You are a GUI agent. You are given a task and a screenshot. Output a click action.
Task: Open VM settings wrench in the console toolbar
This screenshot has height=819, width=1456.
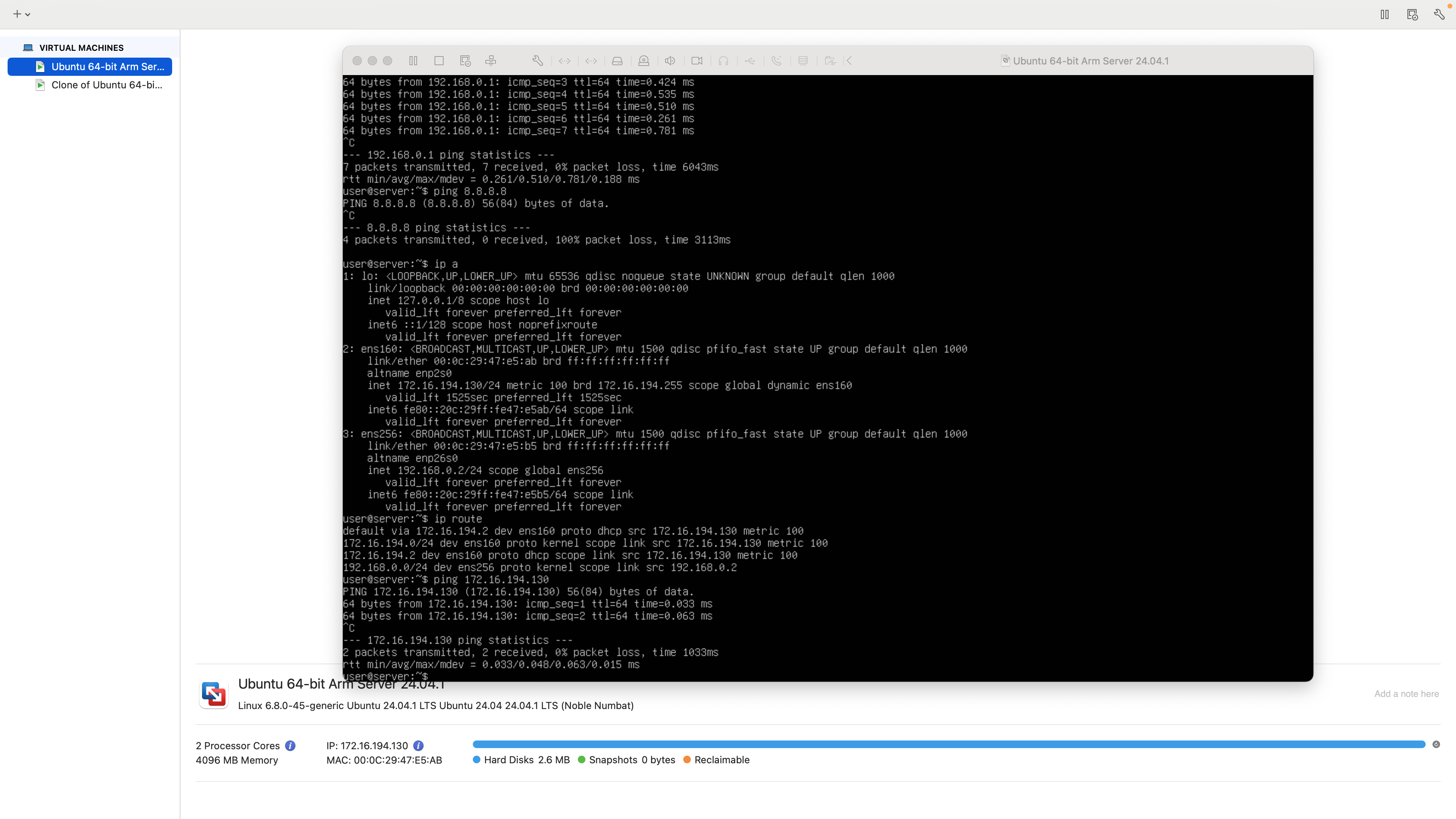[x=538, y=61]
